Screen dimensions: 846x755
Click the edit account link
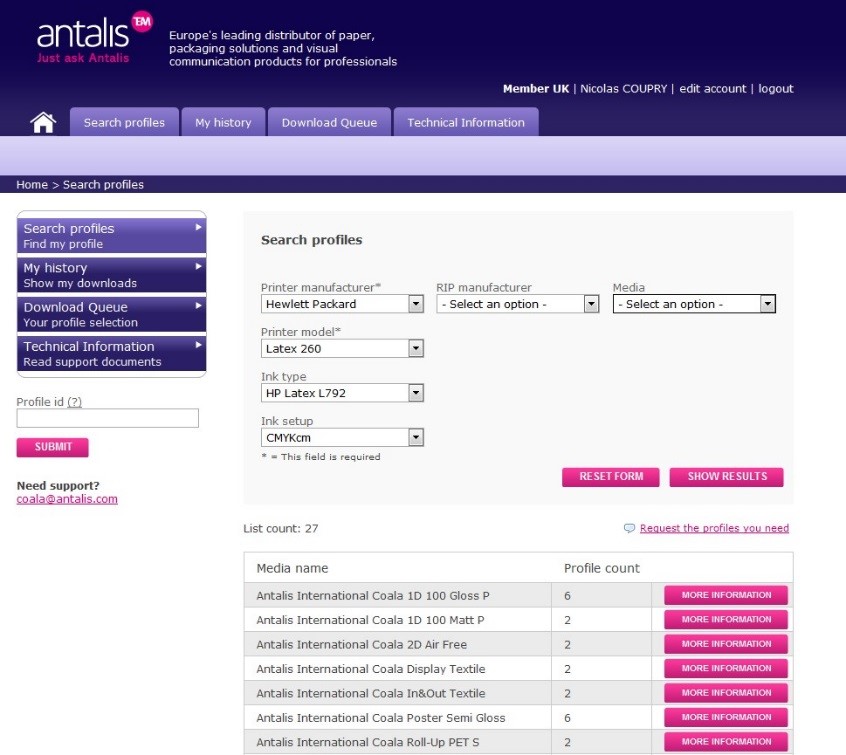713,89
